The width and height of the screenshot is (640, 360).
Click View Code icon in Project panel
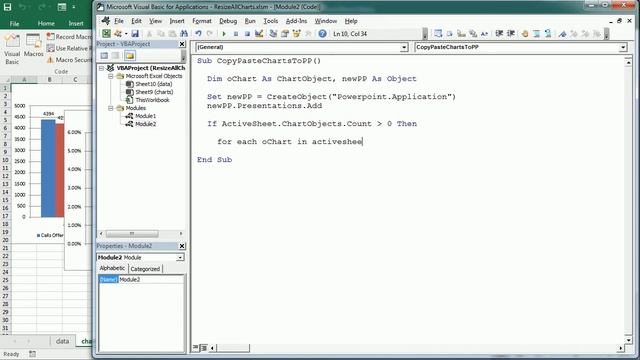click(x=104, y=56)
